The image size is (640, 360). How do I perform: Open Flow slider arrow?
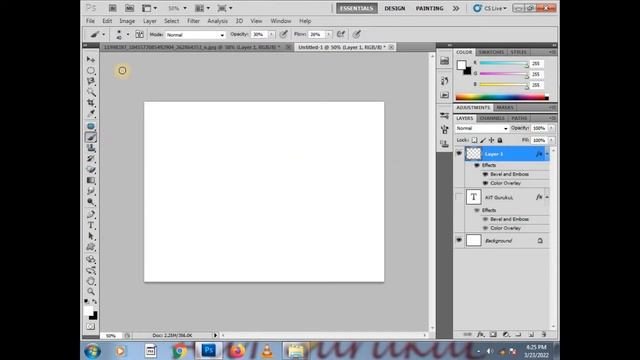328,35
